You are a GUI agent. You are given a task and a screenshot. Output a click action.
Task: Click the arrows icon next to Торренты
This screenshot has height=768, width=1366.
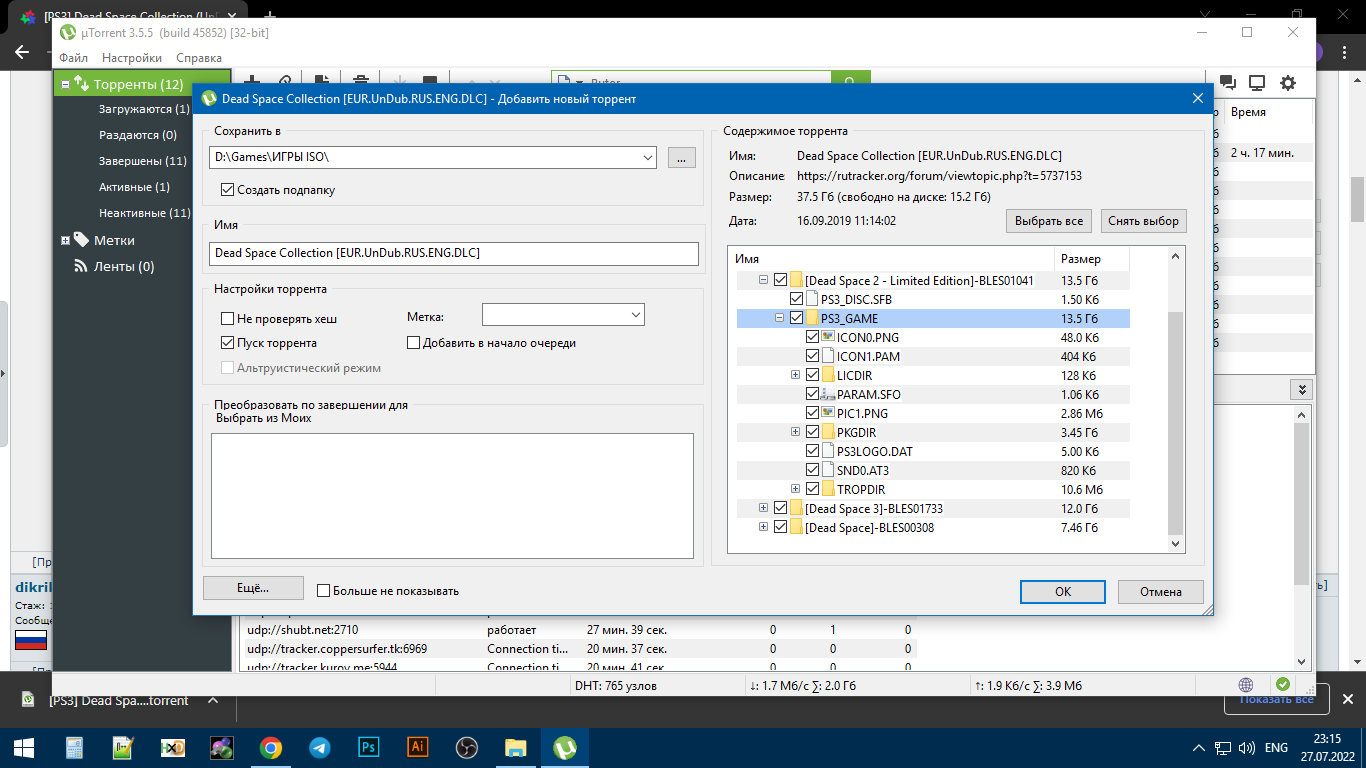click(82, 84)
